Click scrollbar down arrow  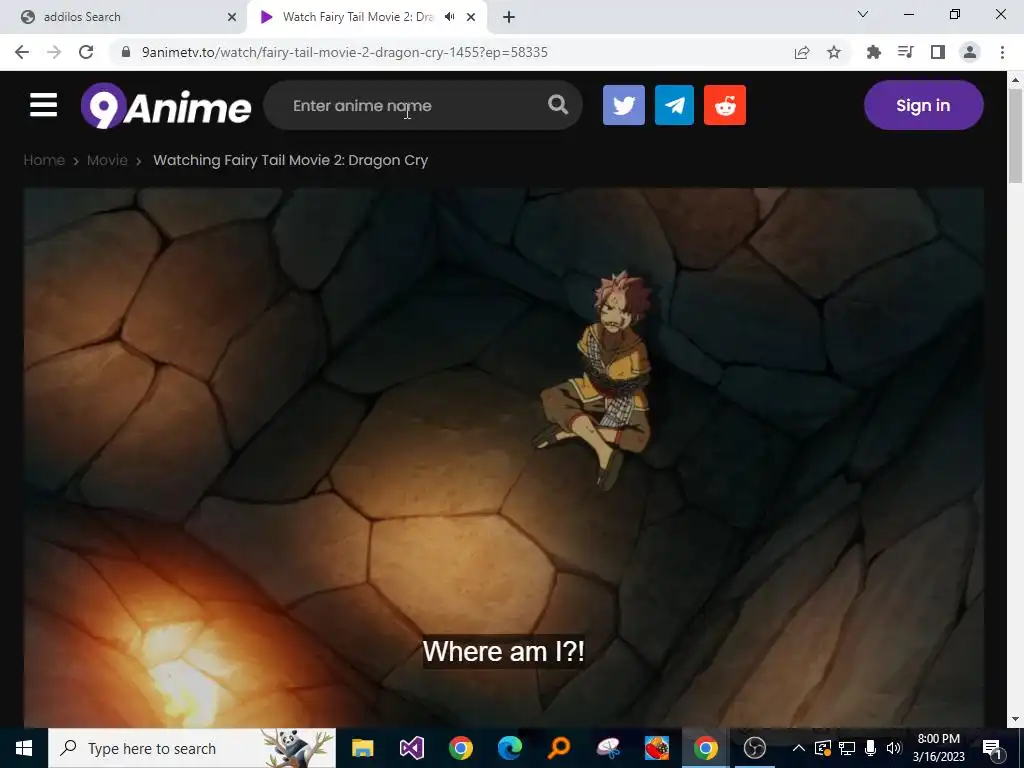point(1015,719)
